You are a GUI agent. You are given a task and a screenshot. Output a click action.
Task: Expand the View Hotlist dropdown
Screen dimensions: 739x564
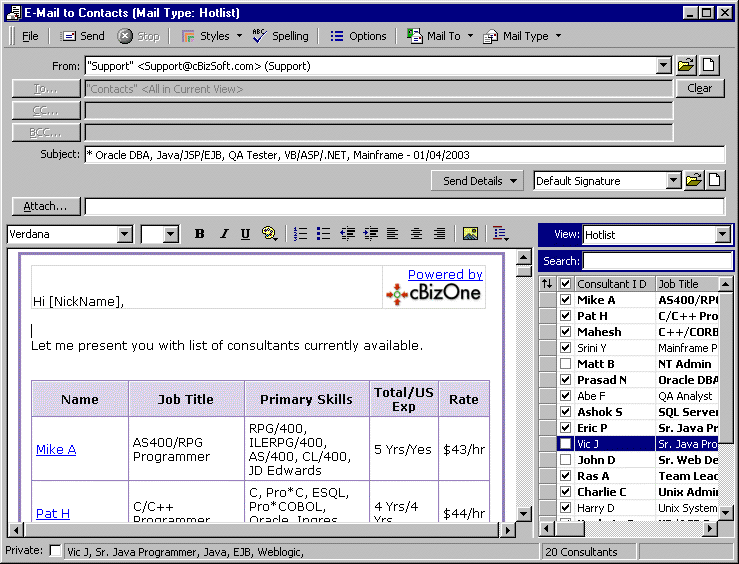pos(723,234)
